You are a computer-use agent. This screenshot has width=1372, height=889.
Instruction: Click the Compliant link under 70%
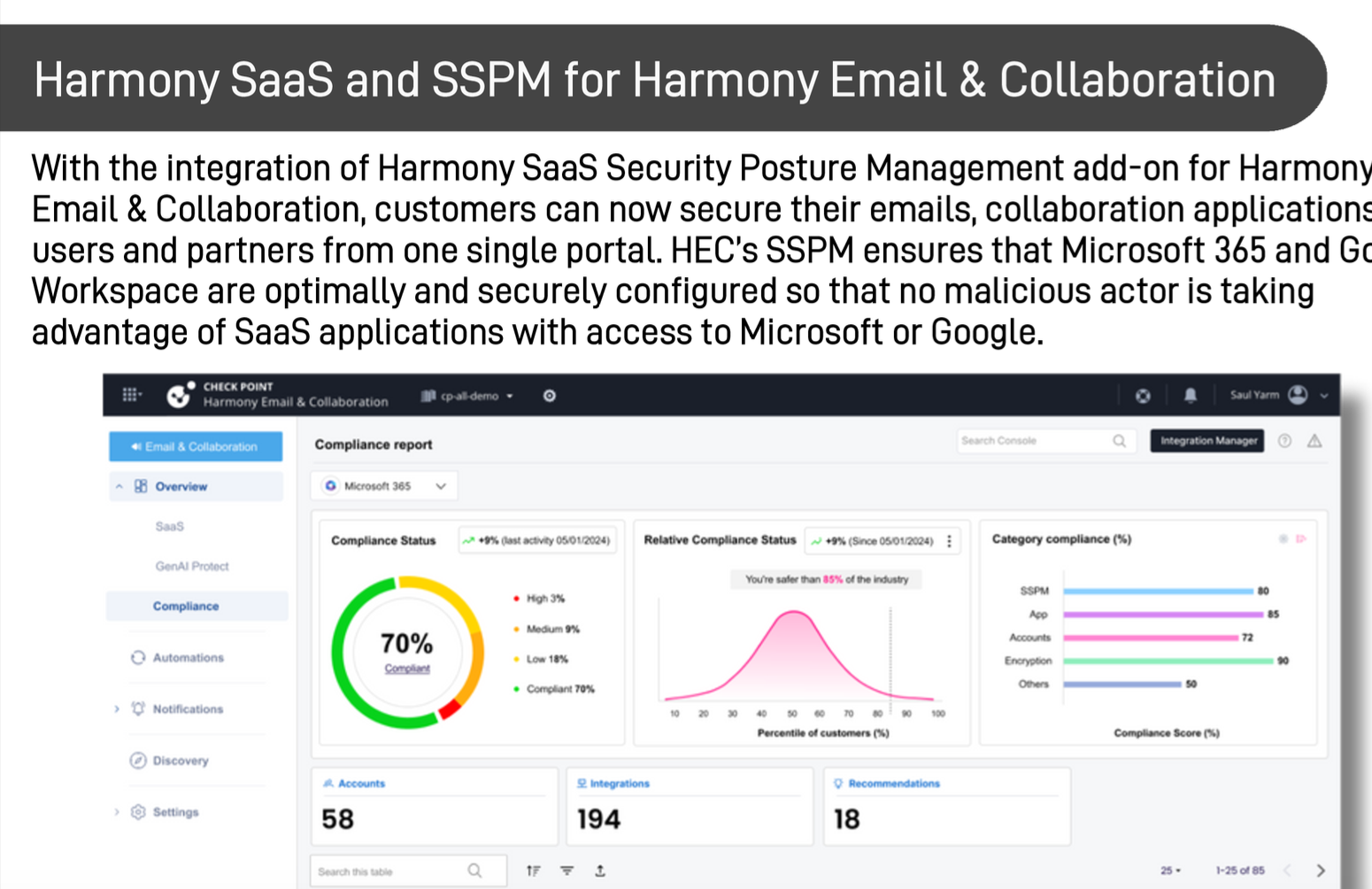pyautogui.click(x=407, y=668)
